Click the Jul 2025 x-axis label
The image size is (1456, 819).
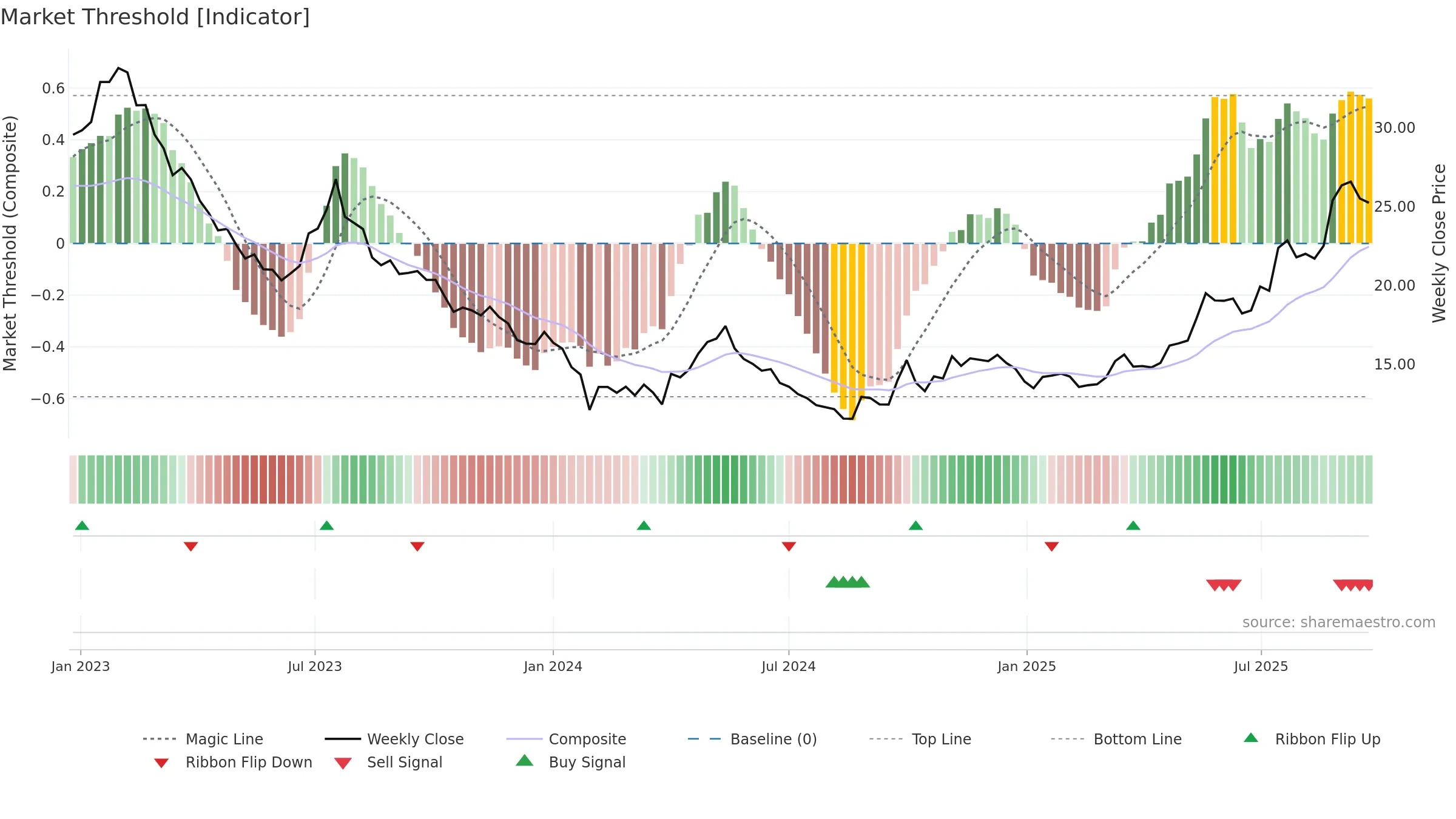[1261, 667]
